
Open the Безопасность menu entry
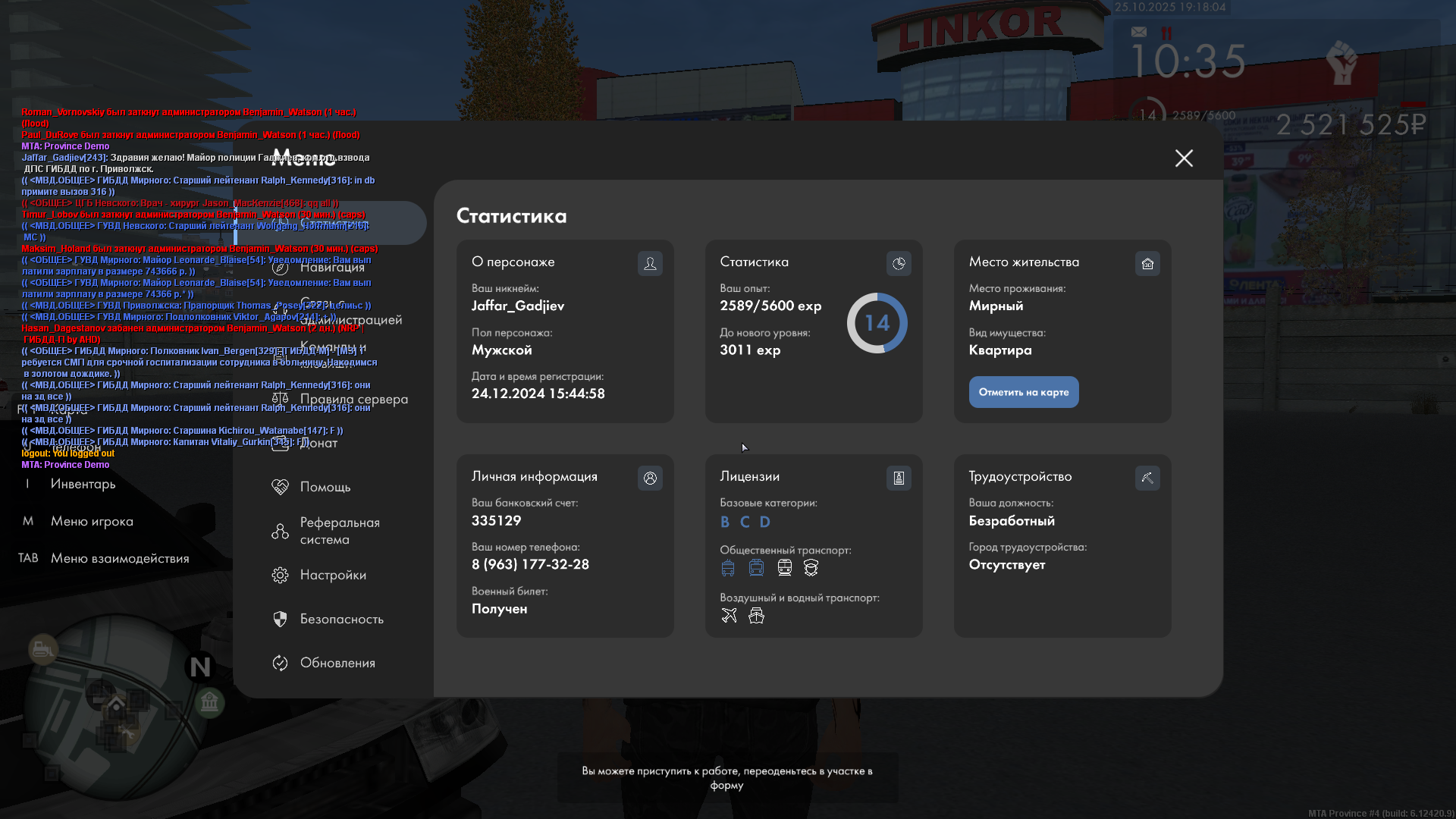tap(341, 619)
